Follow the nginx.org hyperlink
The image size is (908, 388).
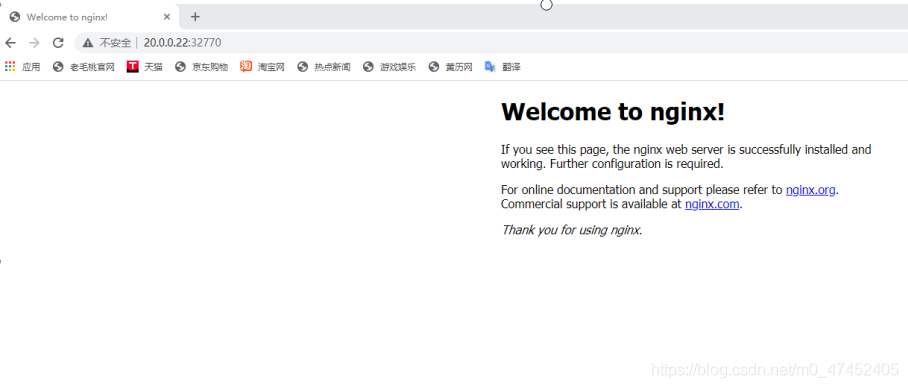coord(810,190)
